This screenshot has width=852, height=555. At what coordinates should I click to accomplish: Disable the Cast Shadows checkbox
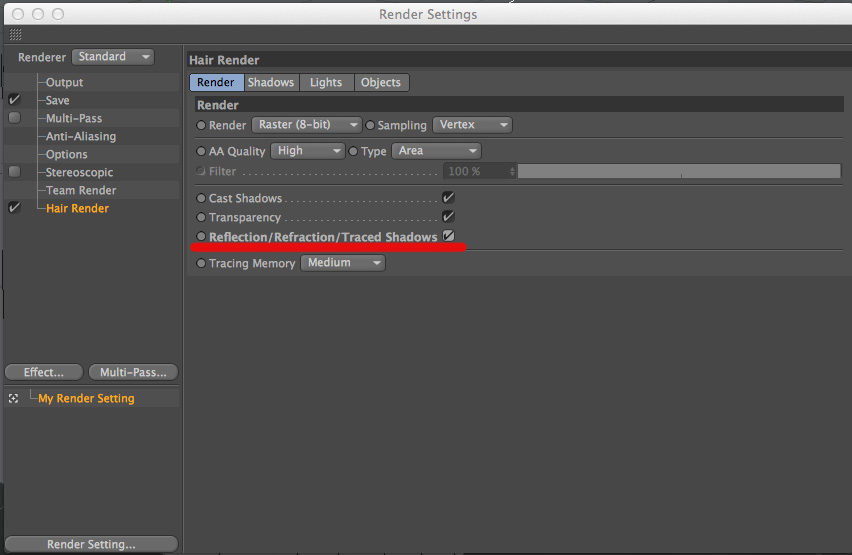click(448, 198)
